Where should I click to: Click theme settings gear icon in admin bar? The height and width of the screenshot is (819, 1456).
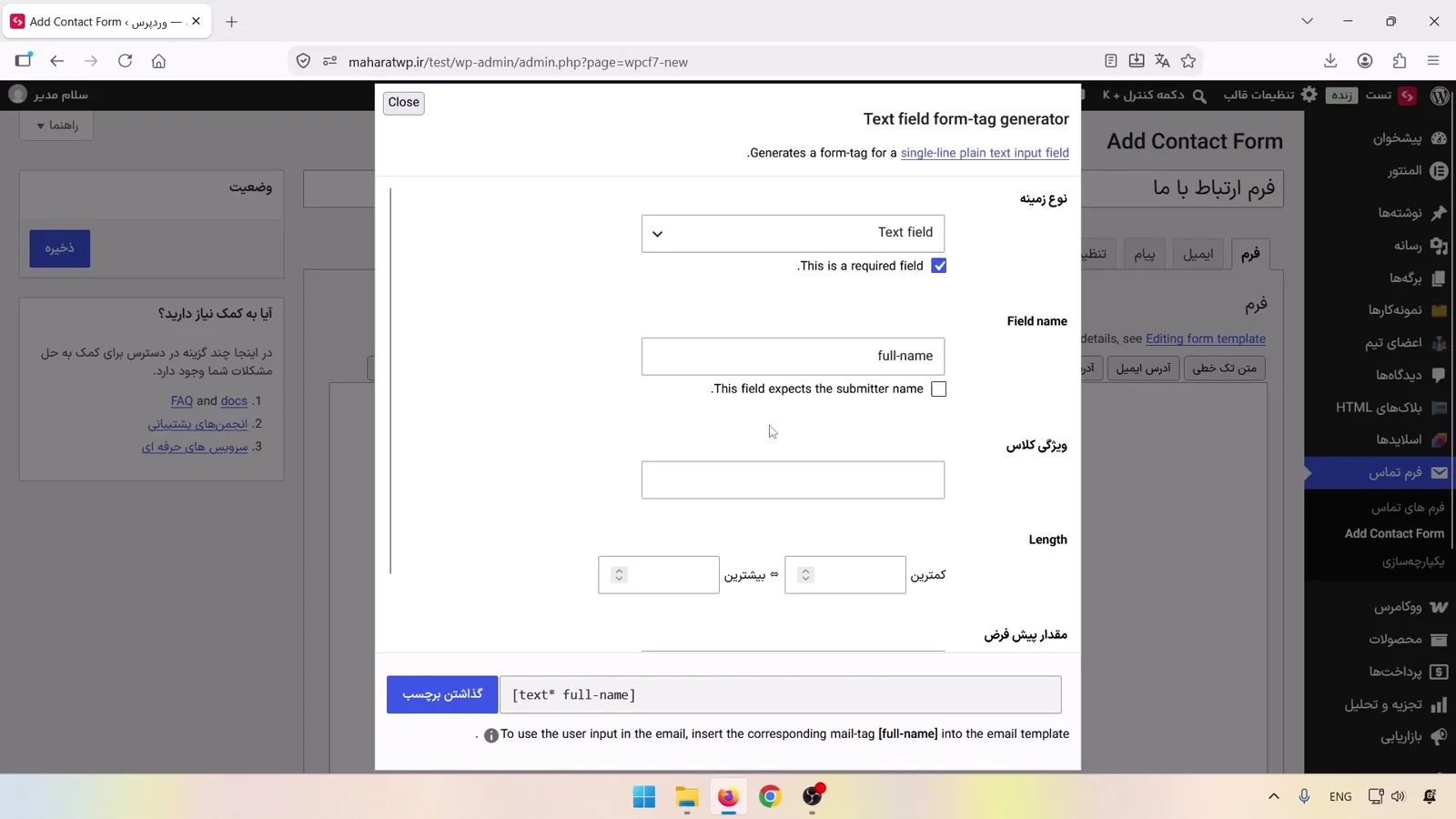(1309, 95)
